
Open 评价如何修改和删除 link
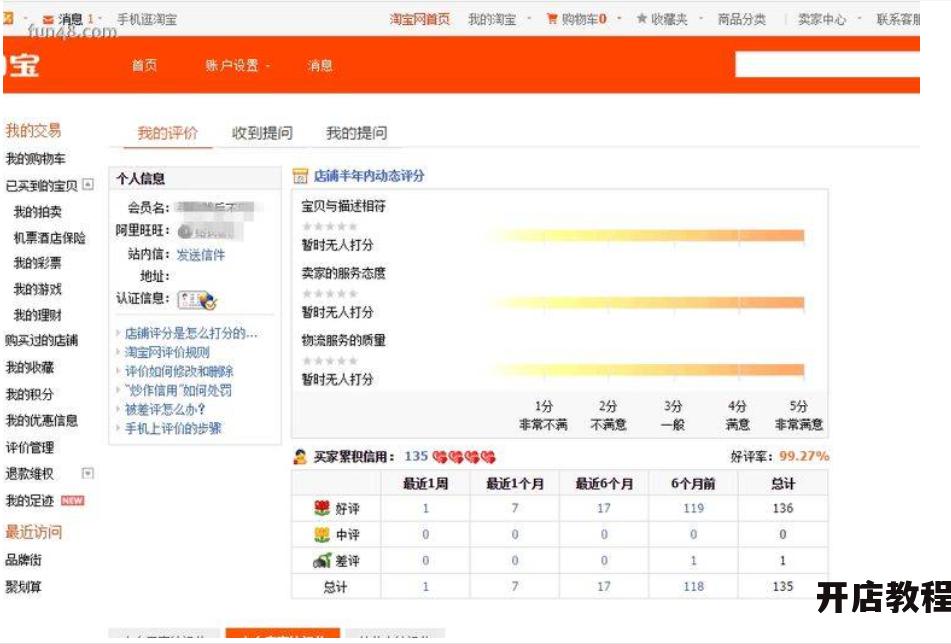[179, 371]
